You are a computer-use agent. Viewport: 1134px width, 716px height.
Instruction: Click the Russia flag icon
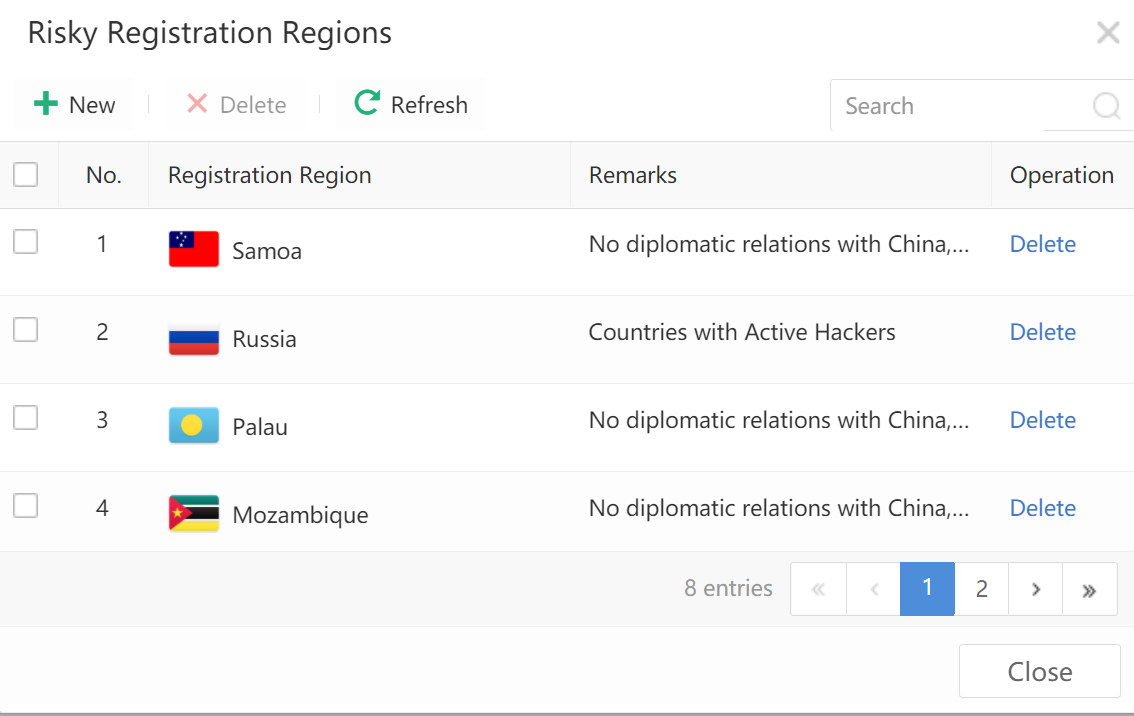[194, 338]
